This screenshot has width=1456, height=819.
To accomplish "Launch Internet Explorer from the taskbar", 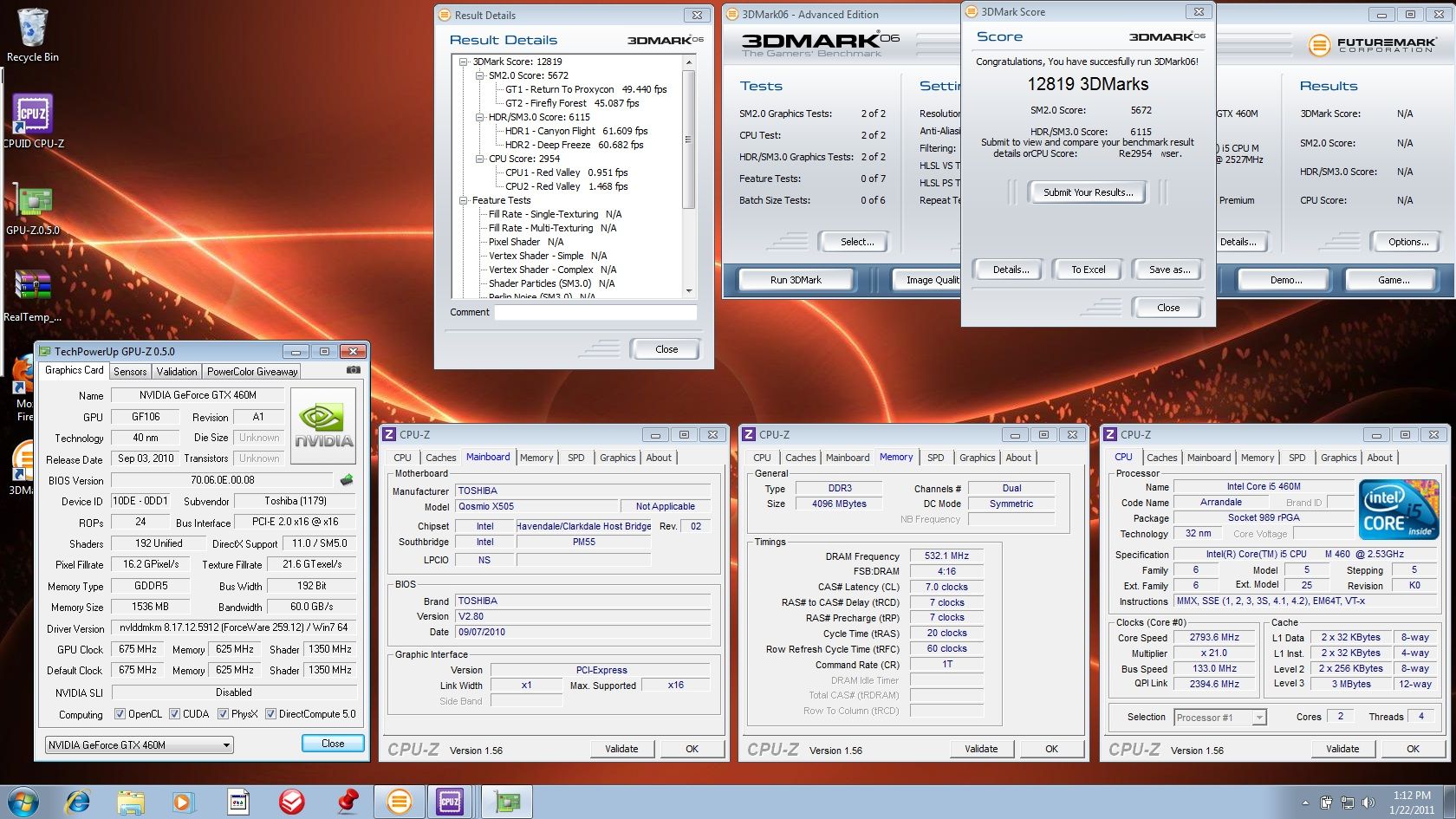I will [78, 803].
